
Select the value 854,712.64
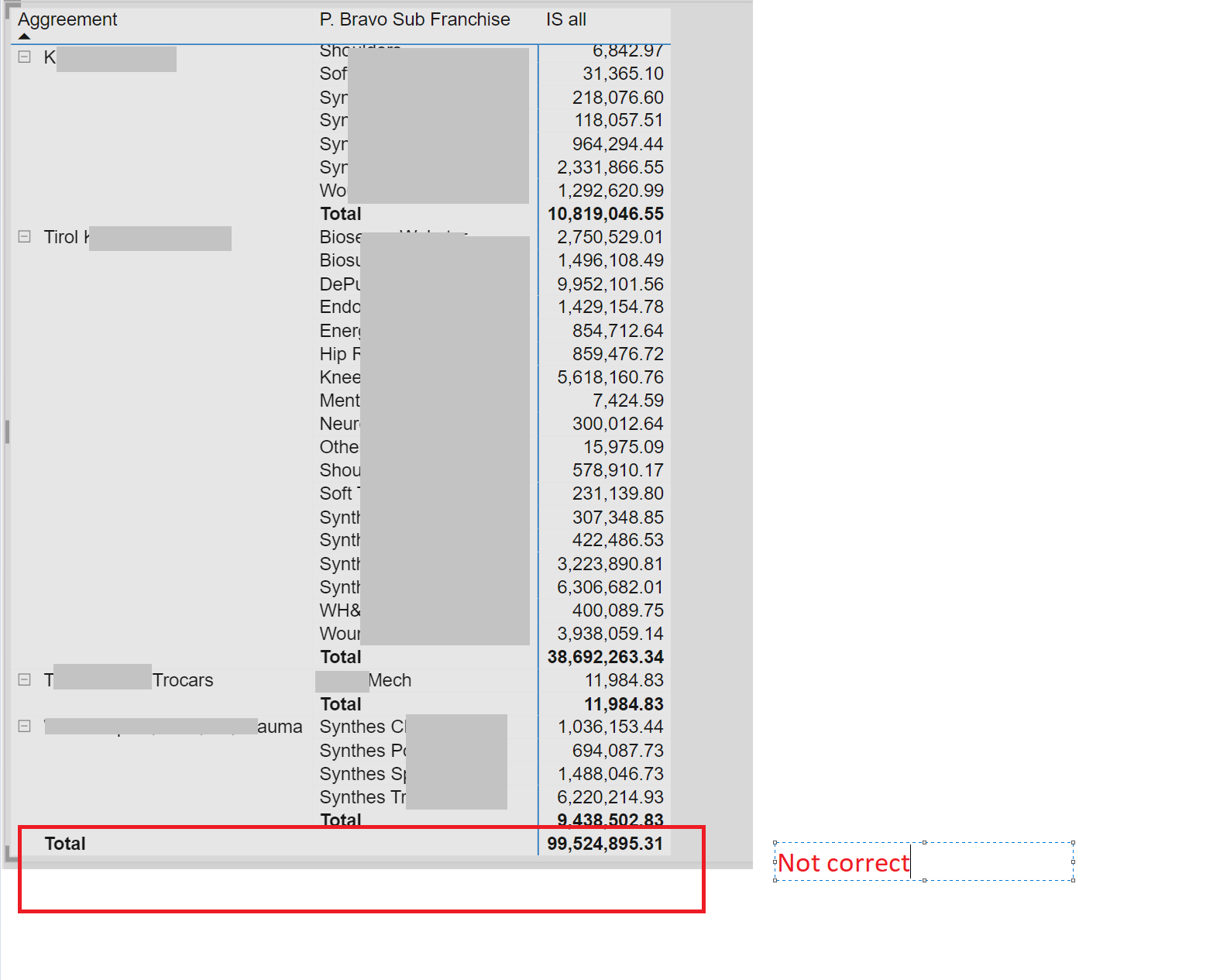pos(618,331)
